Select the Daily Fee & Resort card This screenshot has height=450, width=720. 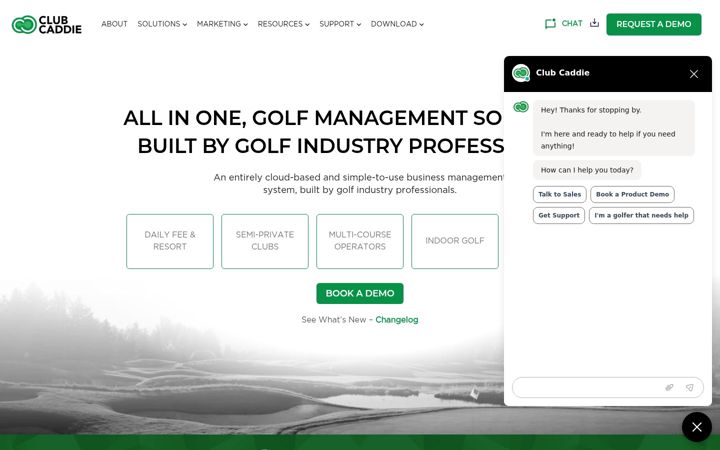point(170,241)
